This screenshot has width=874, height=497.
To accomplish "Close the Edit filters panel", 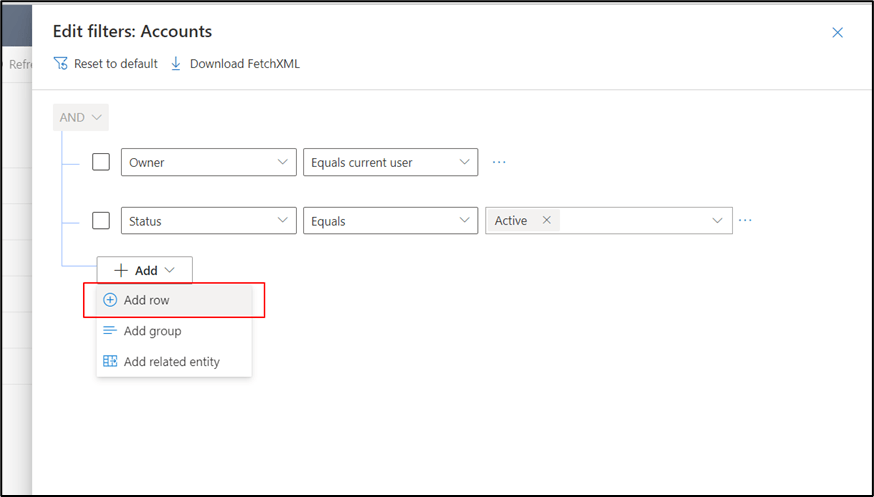I will pyautogui.click(x=838, y=32).
